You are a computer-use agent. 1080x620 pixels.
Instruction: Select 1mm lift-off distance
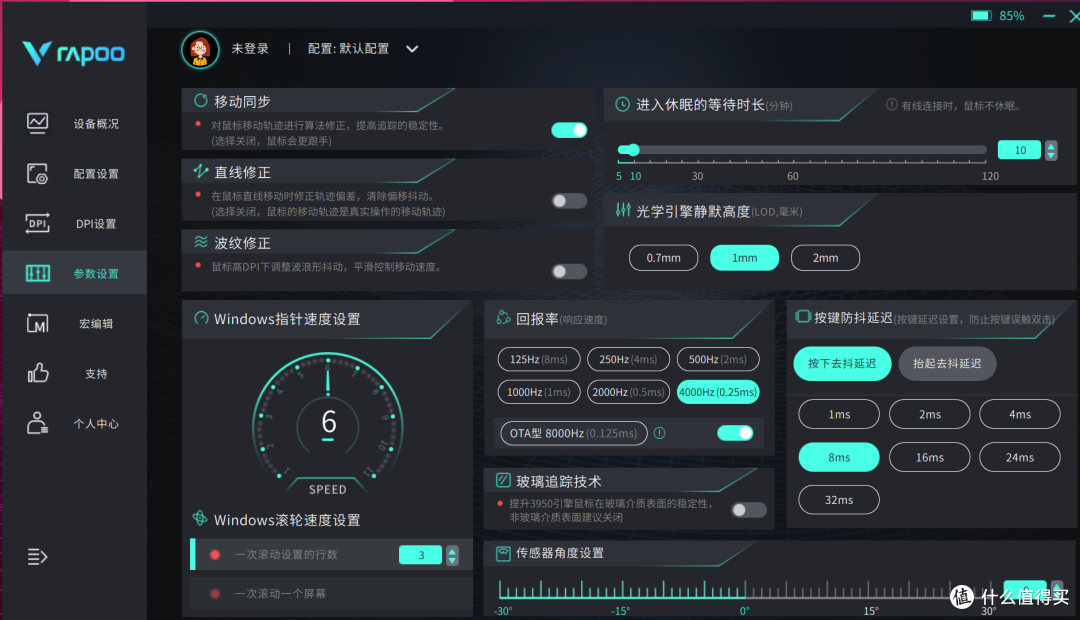coord(745,258)
